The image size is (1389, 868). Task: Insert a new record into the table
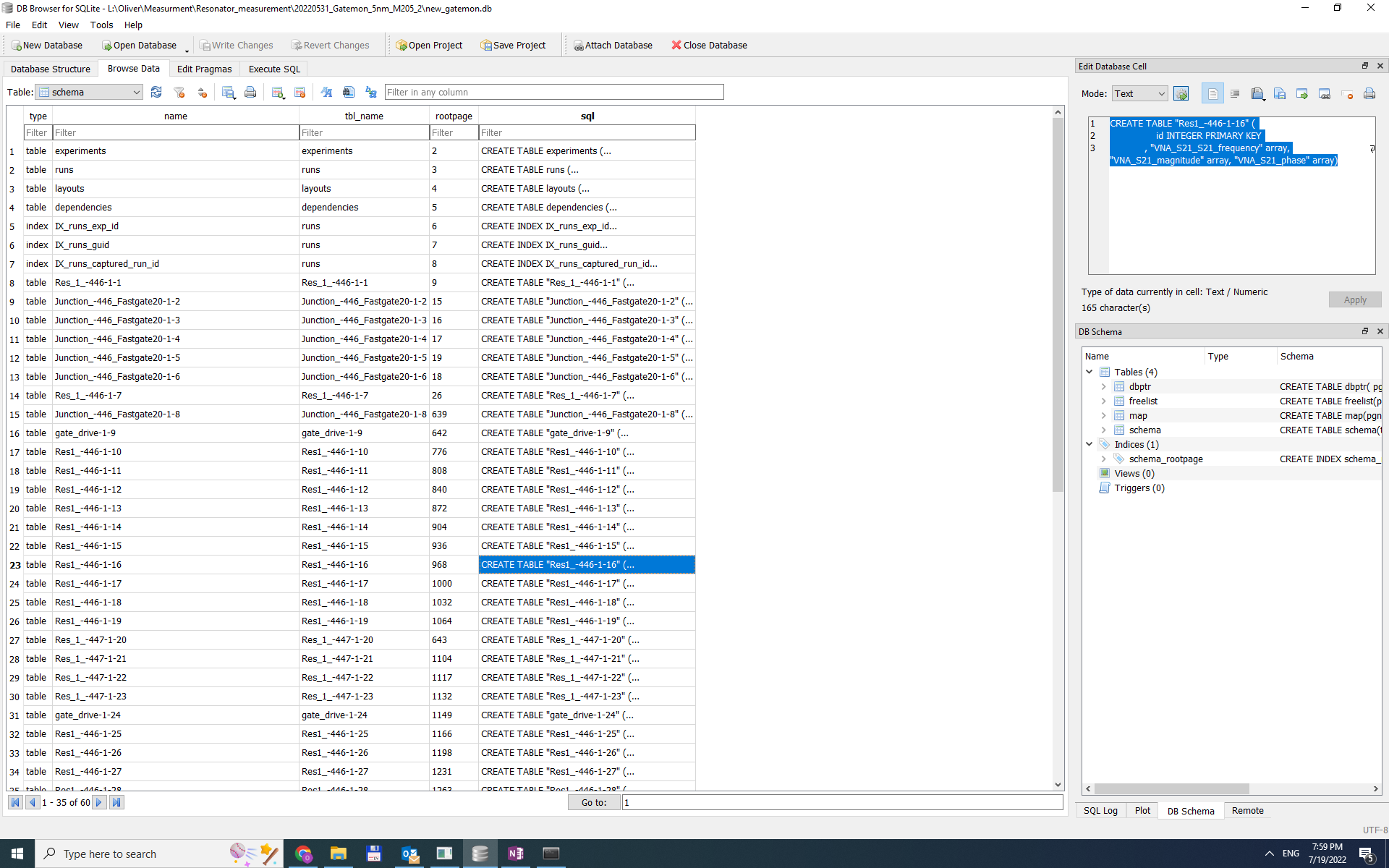[277, 92]
